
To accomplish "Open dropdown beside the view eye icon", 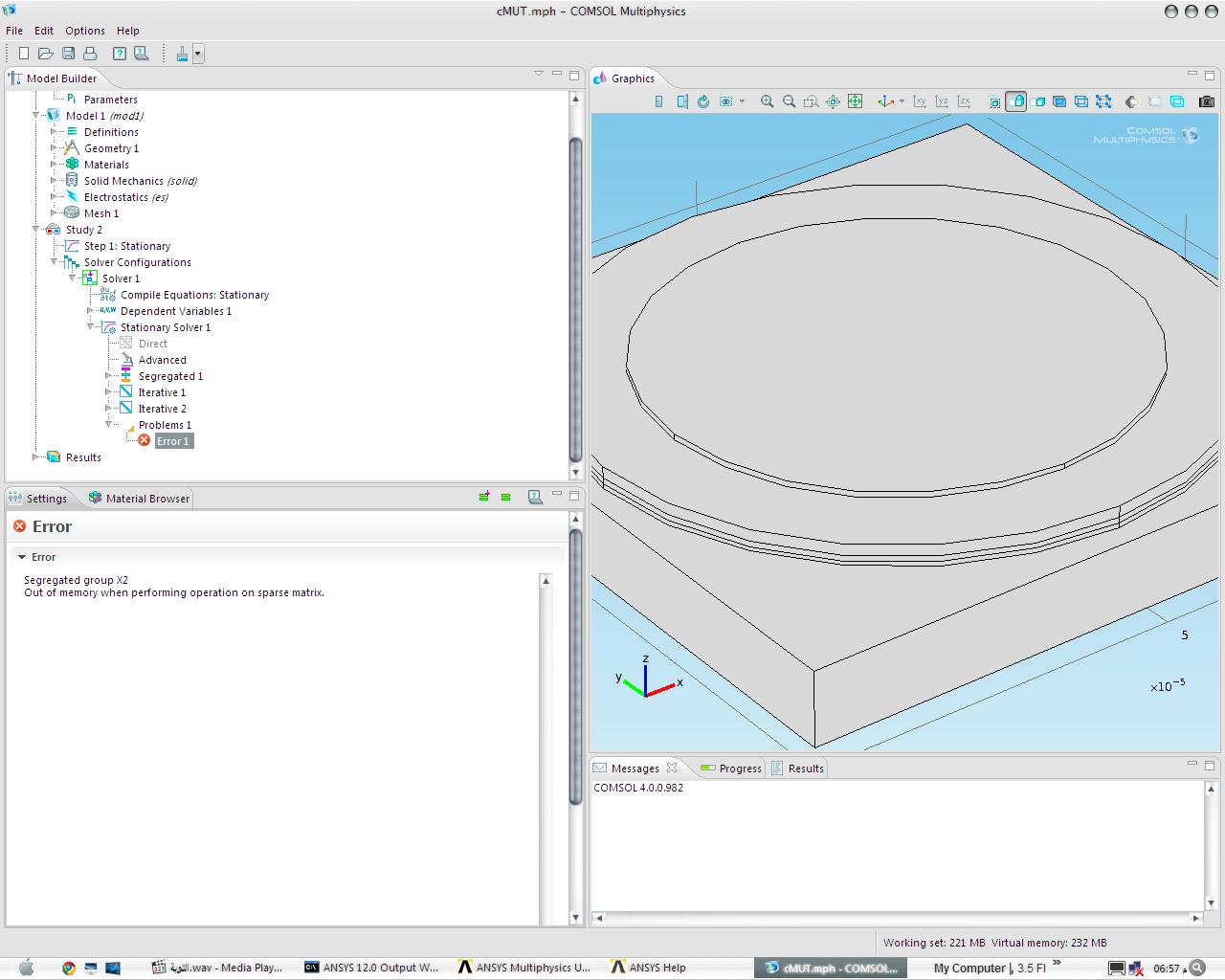I will (742, 101).
